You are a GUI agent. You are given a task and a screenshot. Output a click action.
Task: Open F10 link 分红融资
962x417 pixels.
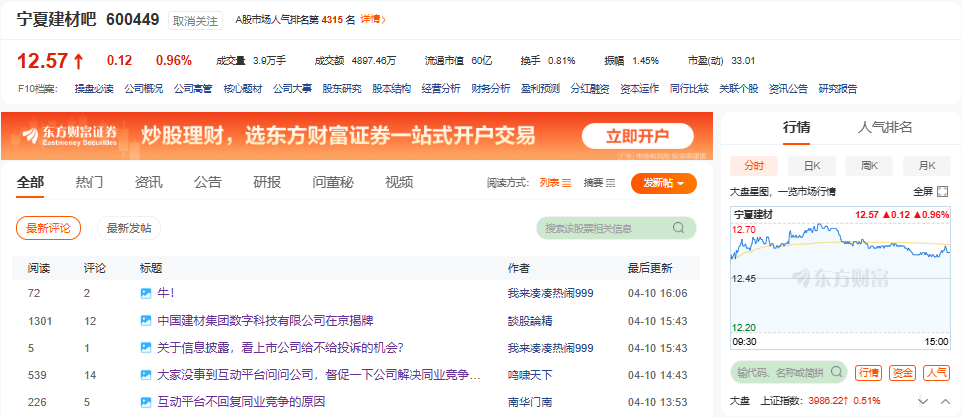[x=590, y=89]
